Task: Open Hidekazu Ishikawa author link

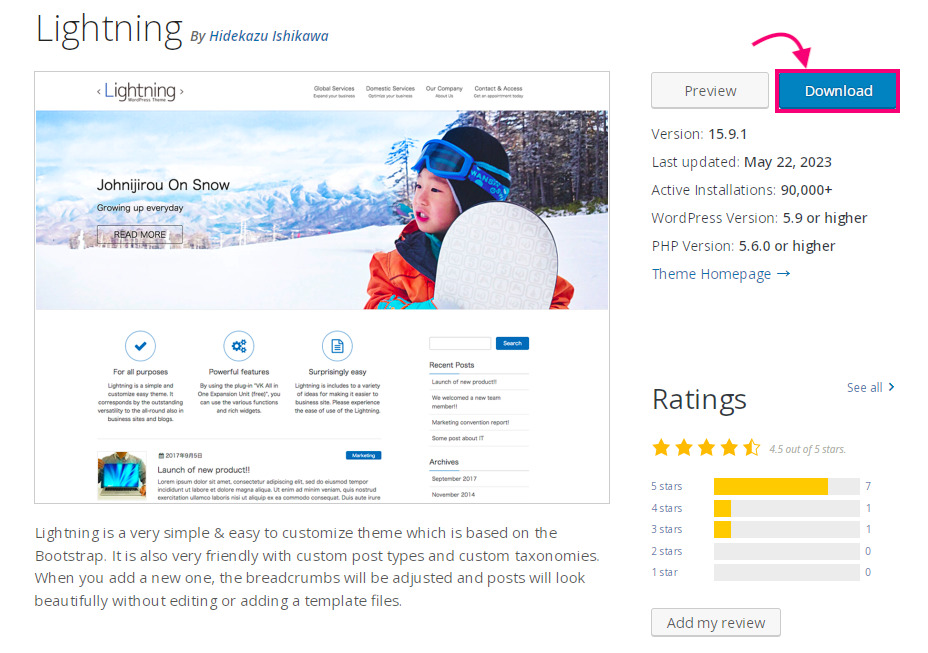Action: pos(269,36)
